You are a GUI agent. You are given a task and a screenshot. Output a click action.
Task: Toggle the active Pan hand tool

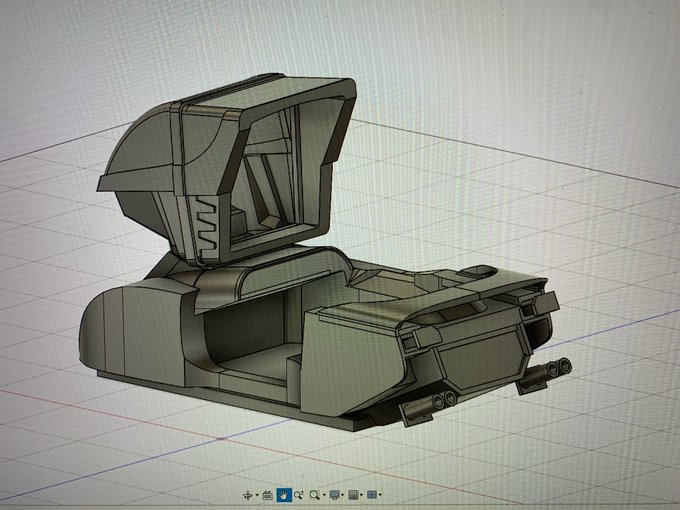tap(284, 495)
